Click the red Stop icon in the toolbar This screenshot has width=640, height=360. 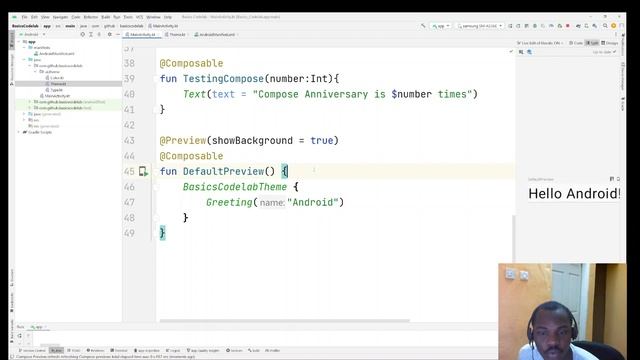click(568, 26)
